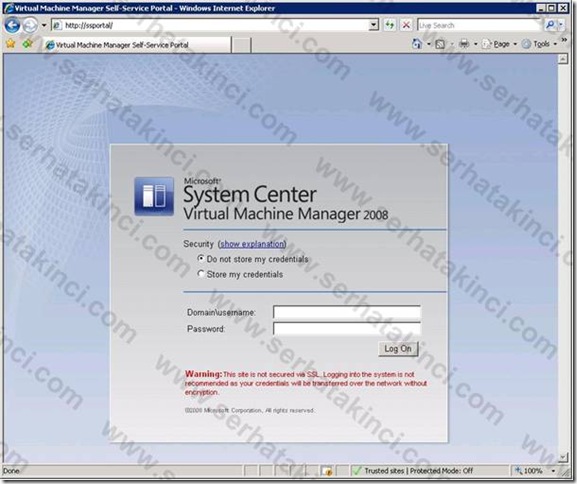Click the browser Back arrow button
Viewport: 577px width, 484px height.
point(12,25)
